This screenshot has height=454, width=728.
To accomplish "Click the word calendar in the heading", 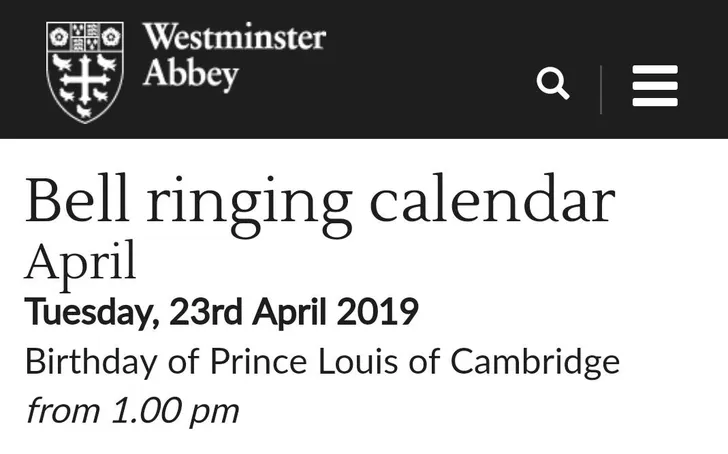I will tap(493, 200).
